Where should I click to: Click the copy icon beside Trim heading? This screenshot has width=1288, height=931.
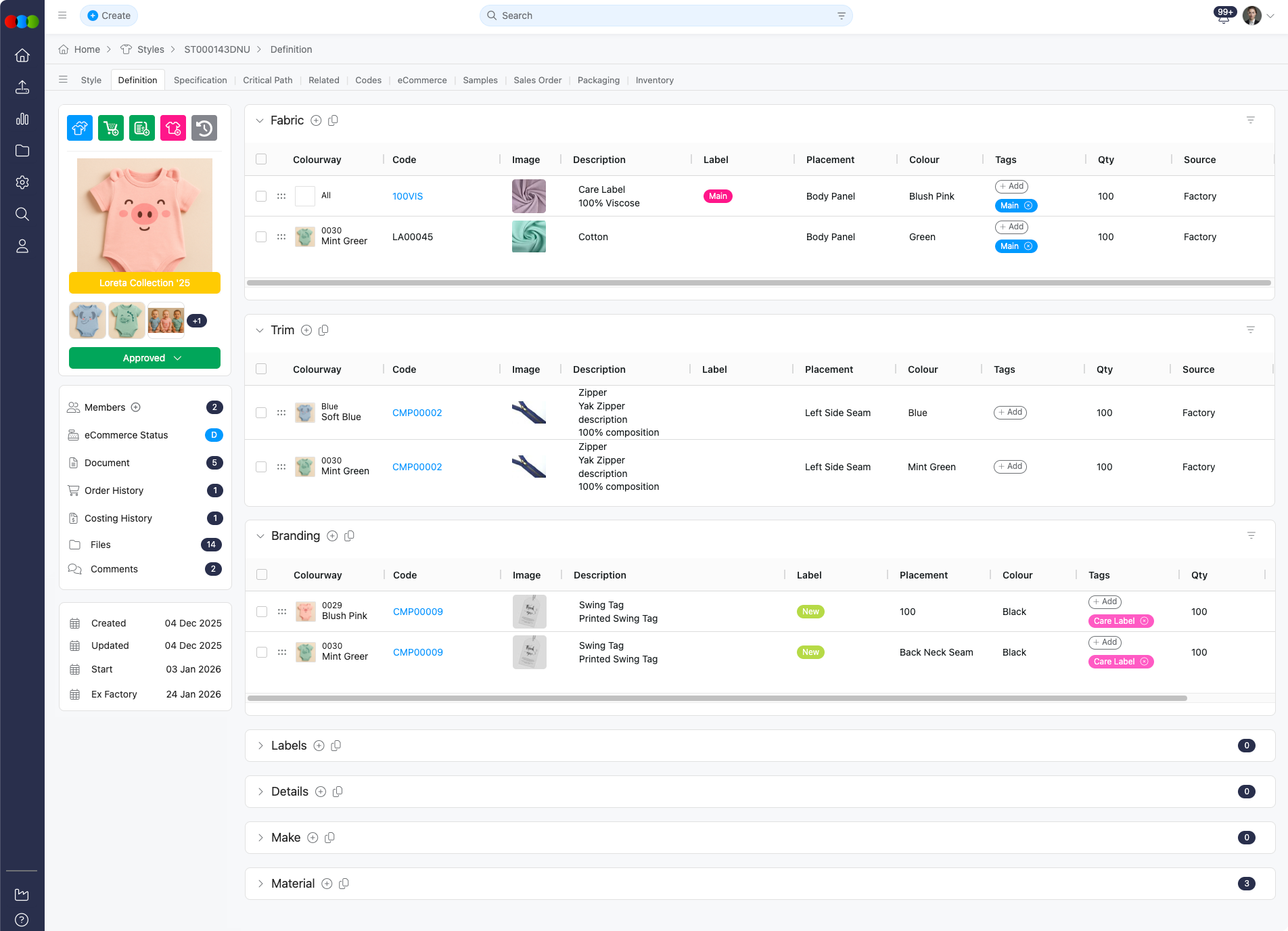point(323,330)
